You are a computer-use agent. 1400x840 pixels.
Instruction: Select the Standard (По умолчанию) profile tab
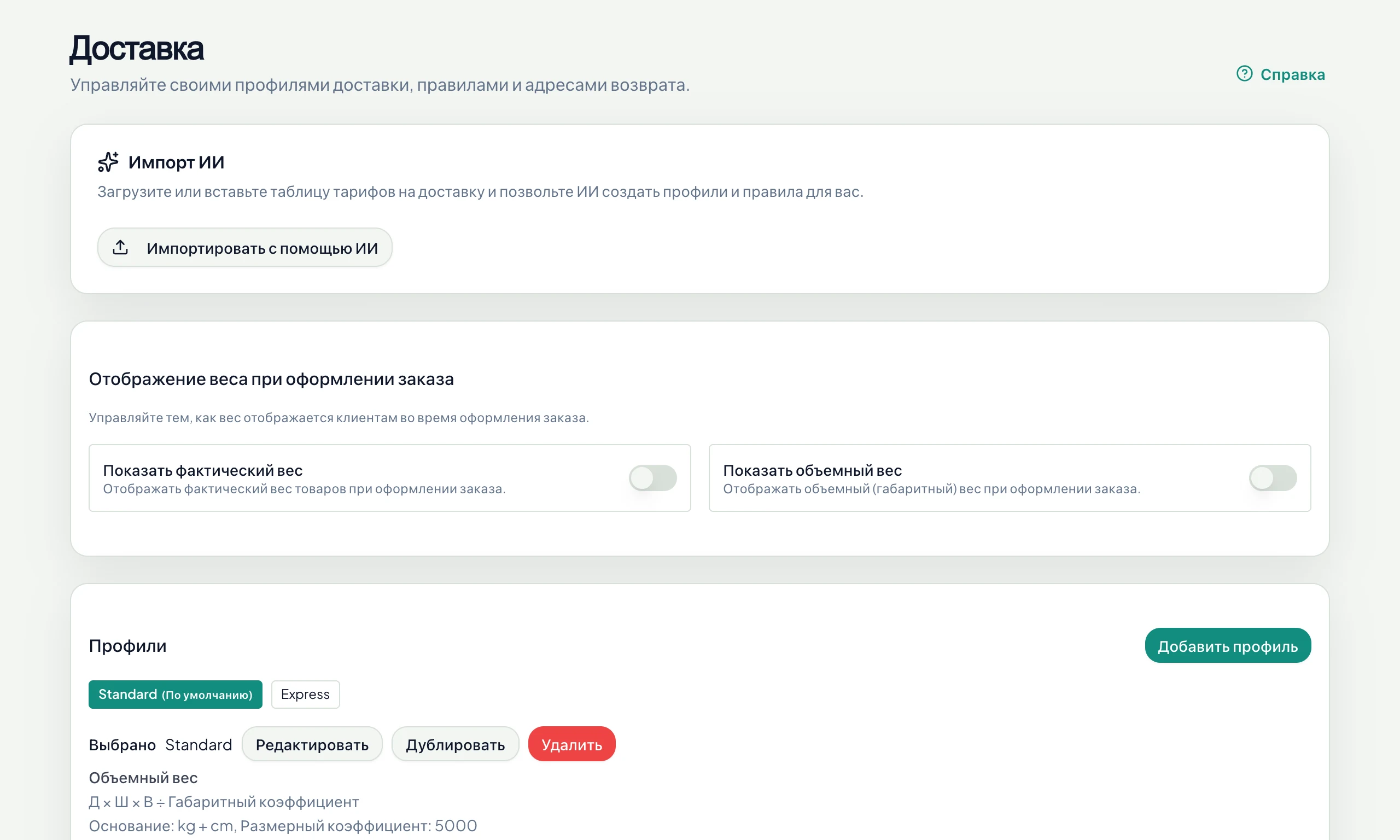coord(176,694)
